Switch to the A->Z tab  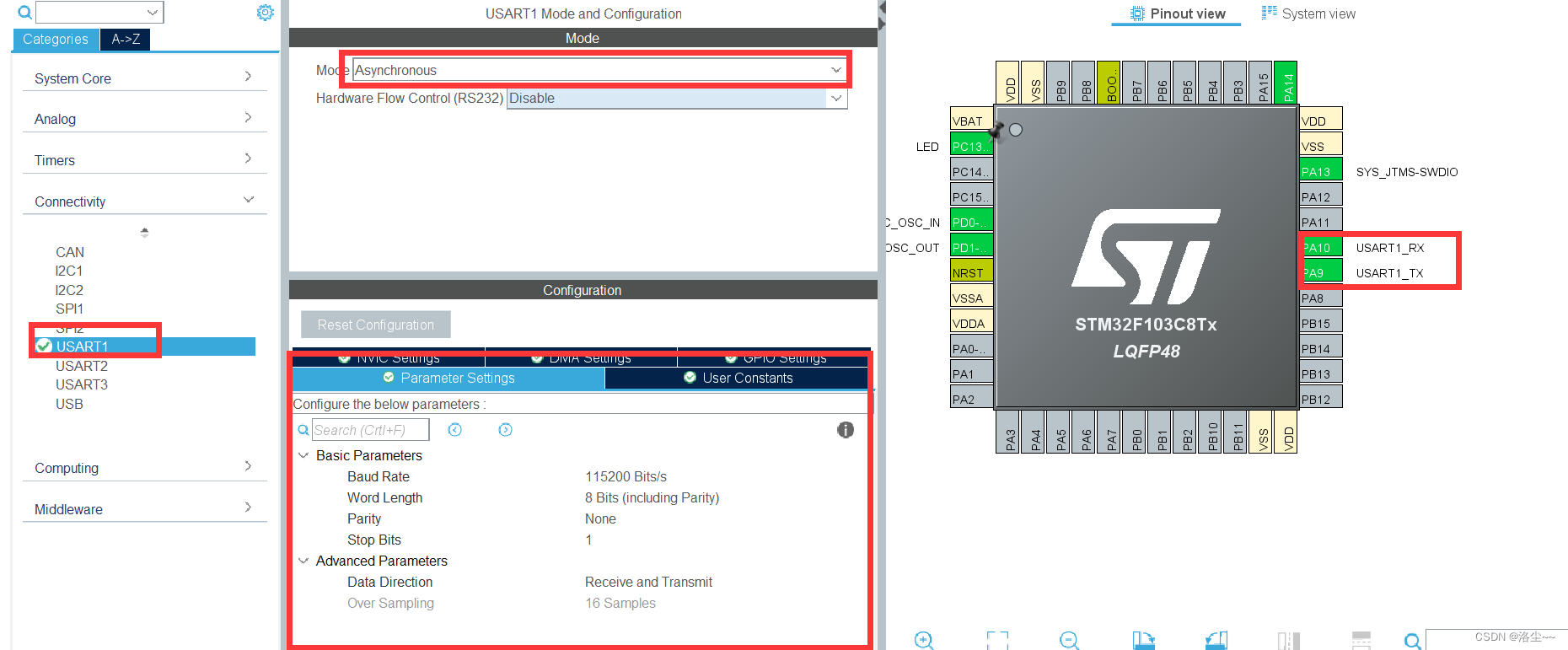(x=126, y=39)
